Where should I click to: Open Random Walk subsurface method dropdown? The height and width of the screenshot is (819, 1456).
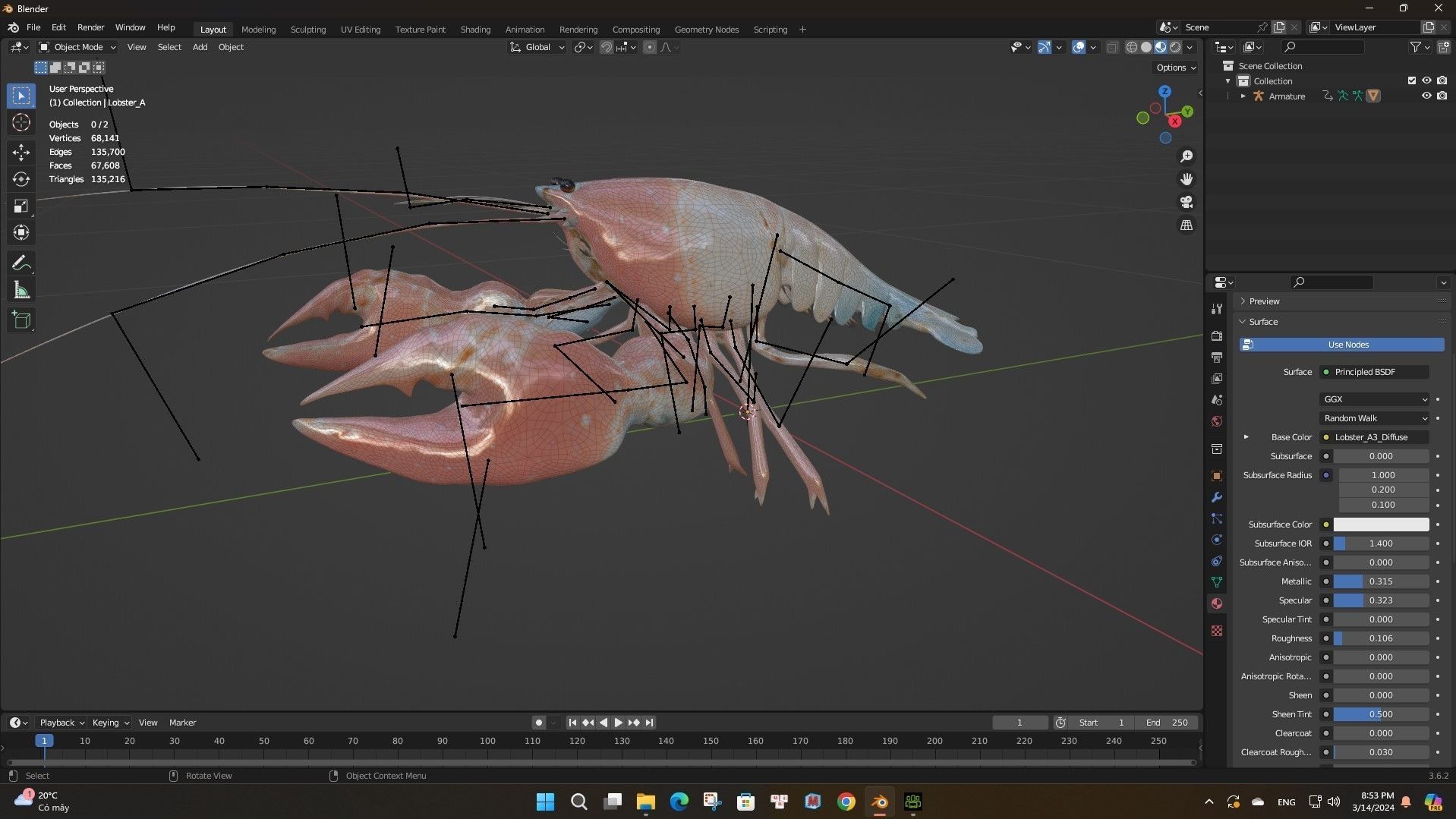[x=1375, y=418]
